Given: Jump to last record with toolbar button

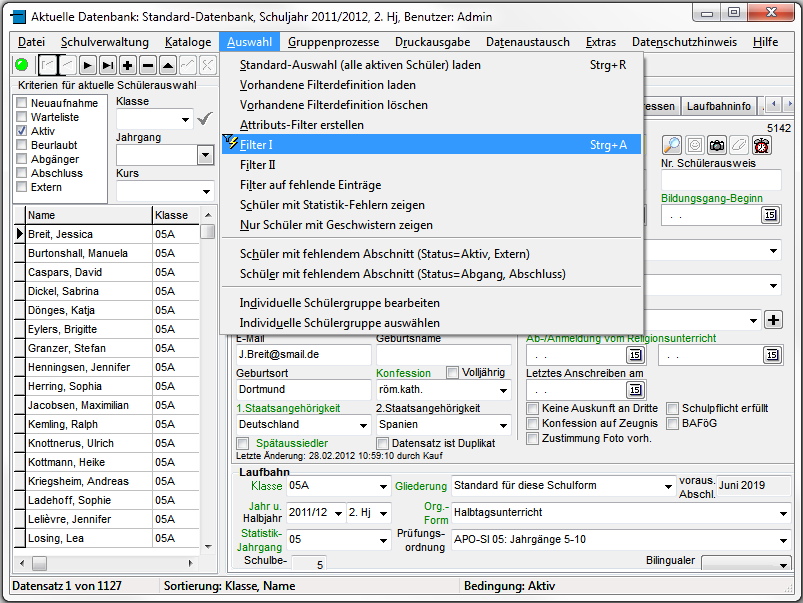Looking at the screenshot, I should pyautogui.click(x=108, y=65).
